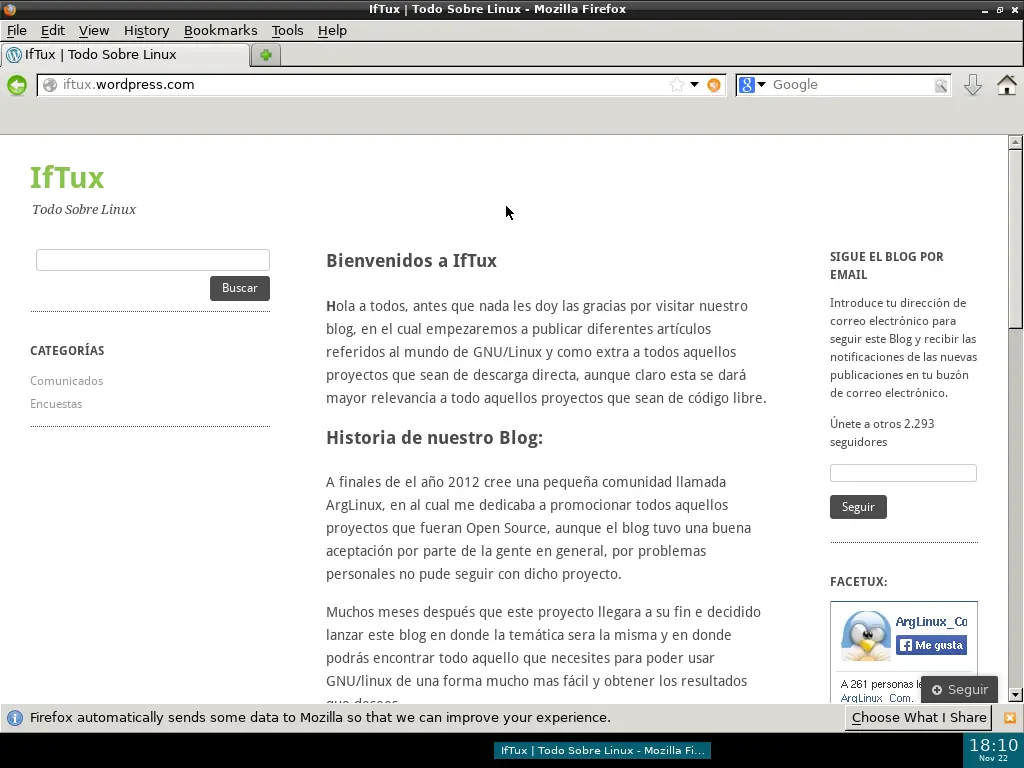Go to the Home page icon
Image resolution: width=1024 pixels, height=768 pixels.
[1006, 85]
